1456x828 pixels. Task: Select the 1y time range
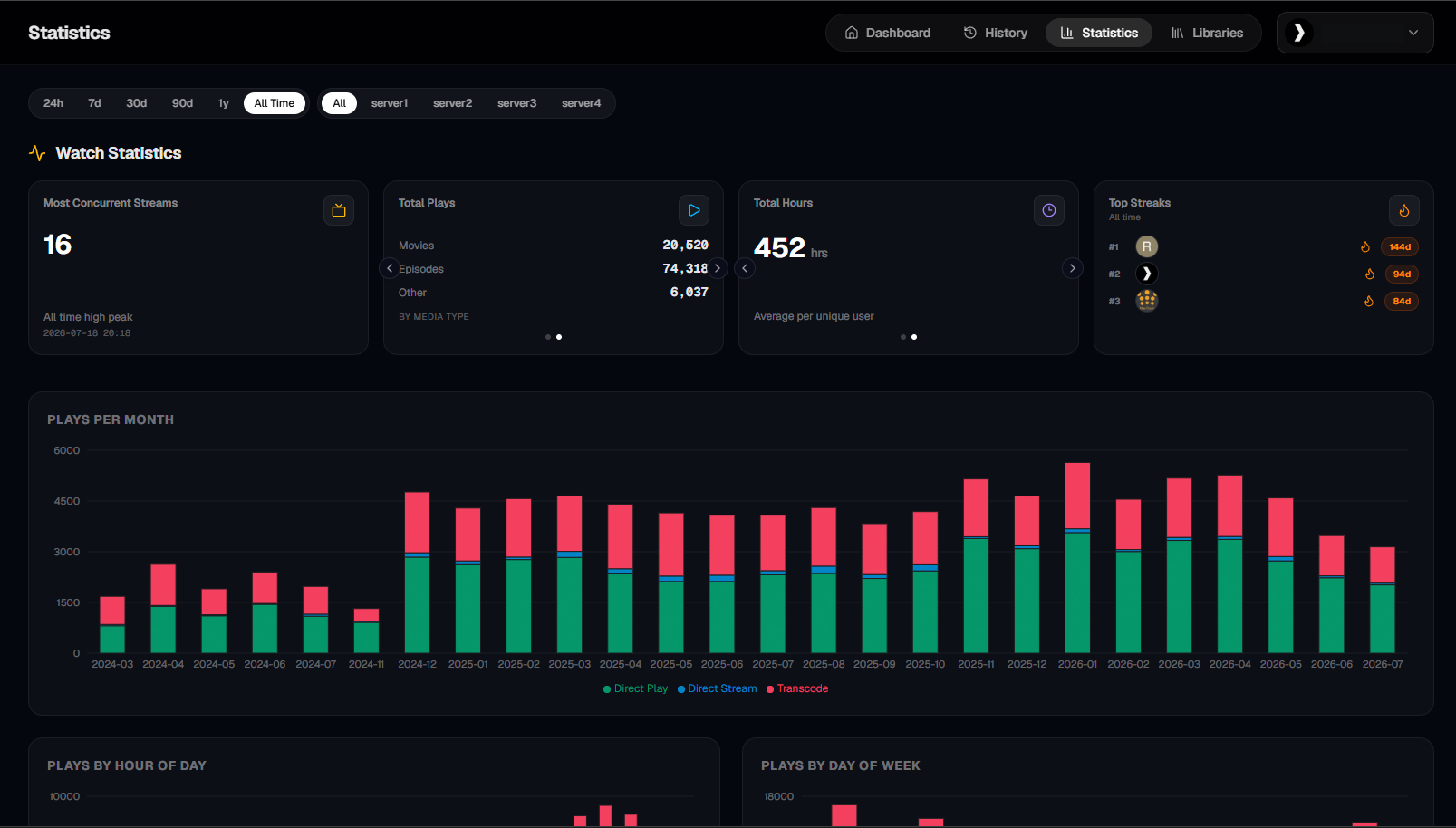click(x=224, y=103)
